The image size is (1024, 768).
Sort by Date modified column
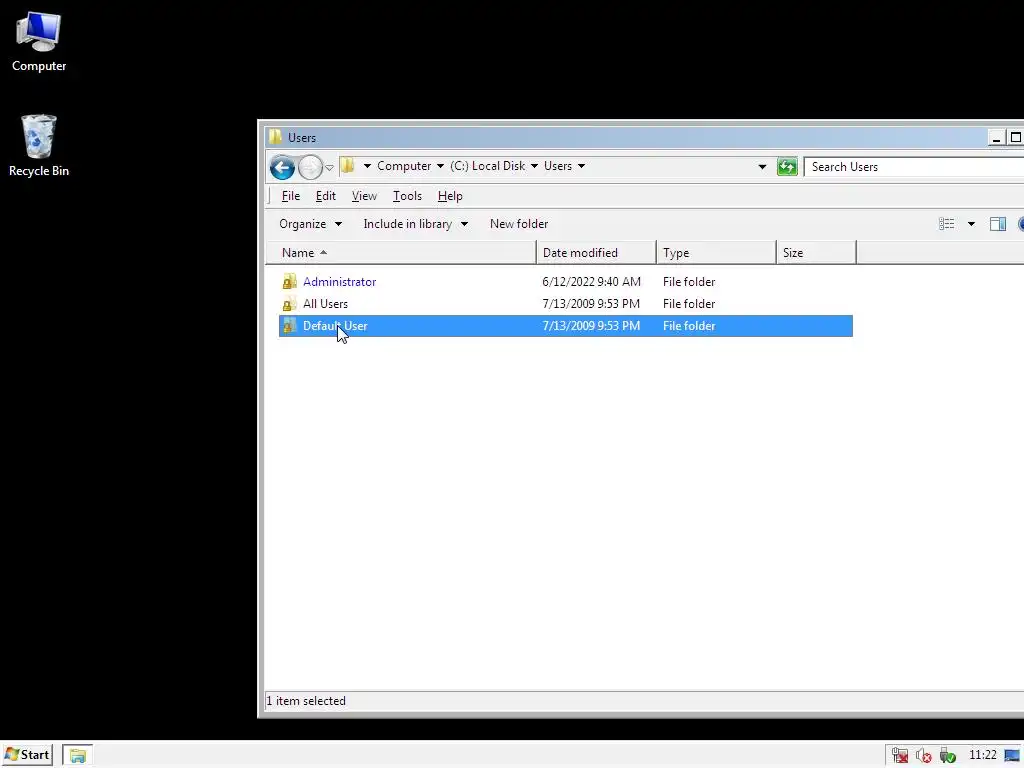point(596,253)
